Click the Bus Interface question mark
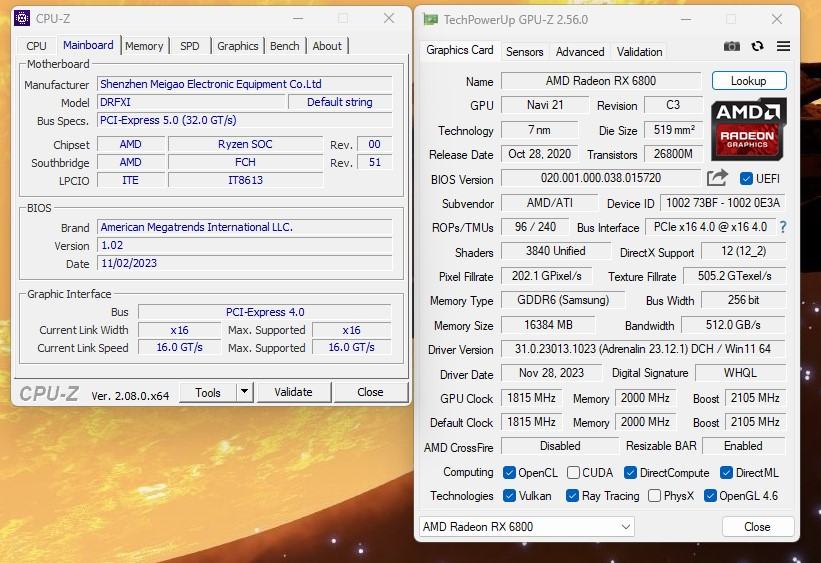This screenshot has height=563, width=821. tap(783, 227)
